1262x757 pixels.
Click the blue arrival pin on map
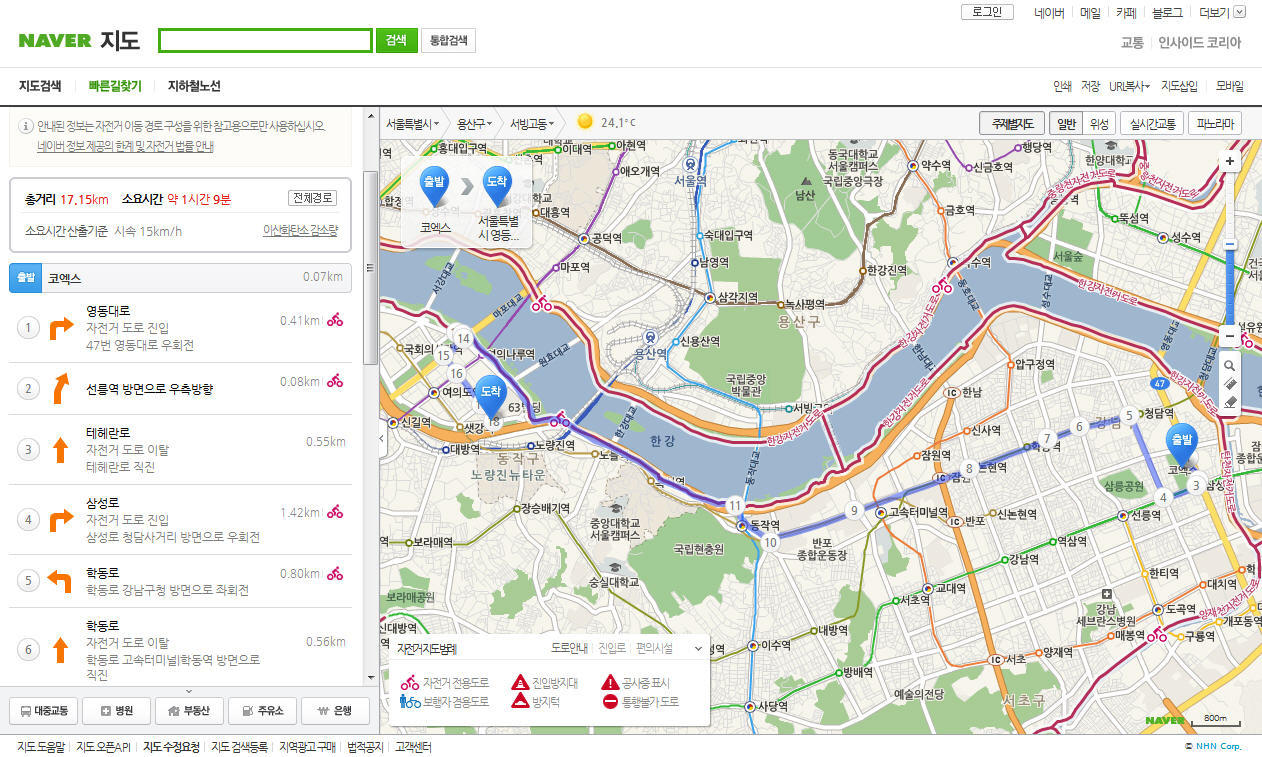pyautogui.click(x=490, y=395)
